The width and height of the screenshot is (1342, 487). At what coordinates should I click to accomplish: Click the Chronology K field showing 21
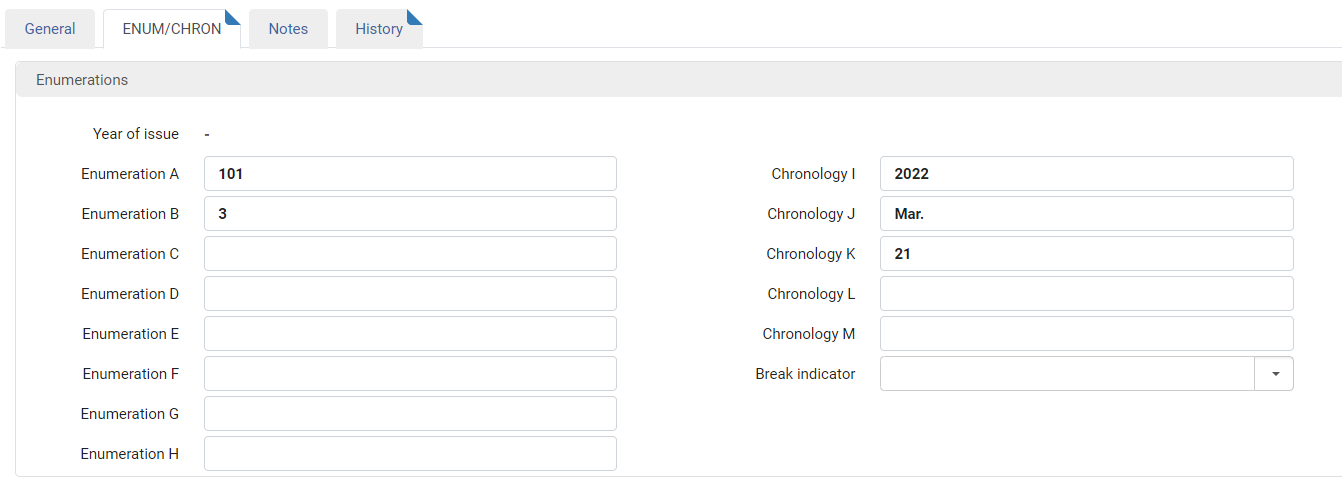click(x=1087, y=254)
